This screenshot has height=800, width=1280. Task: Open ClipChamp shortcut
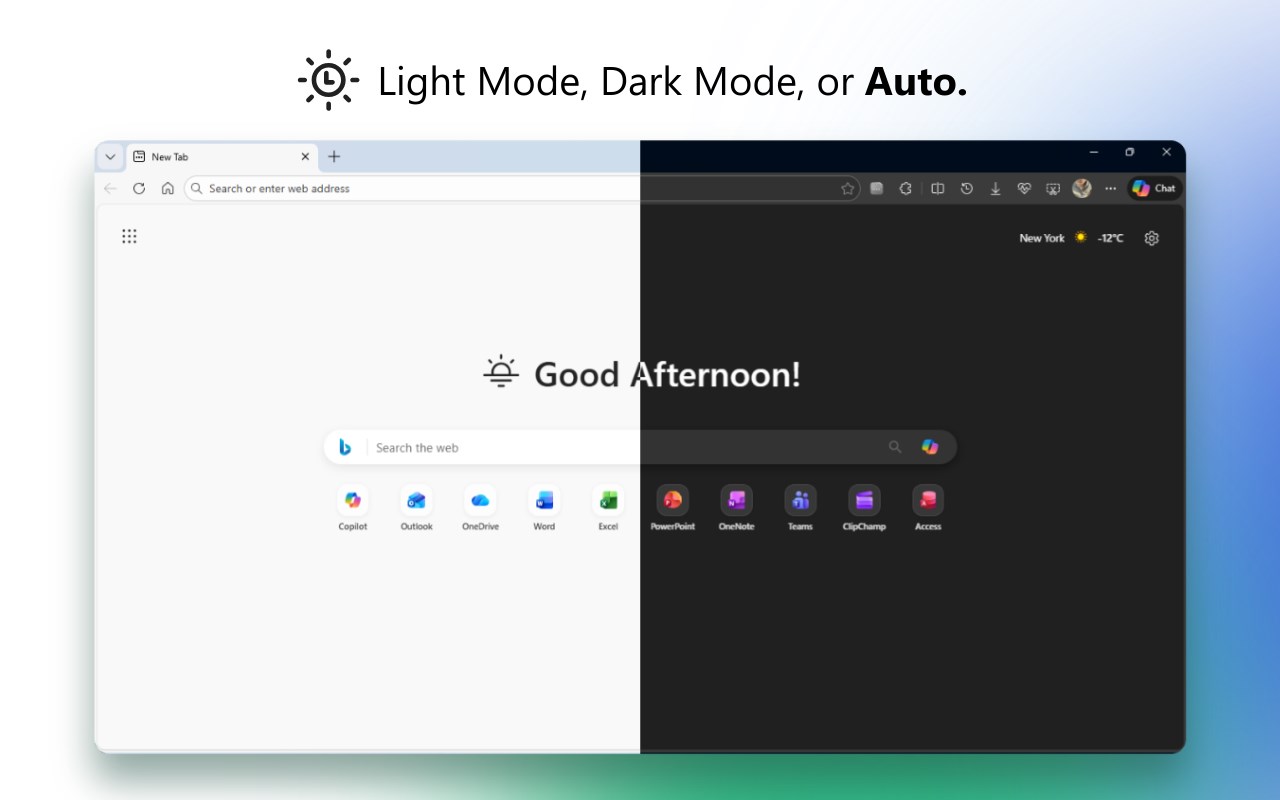point(865,508)
